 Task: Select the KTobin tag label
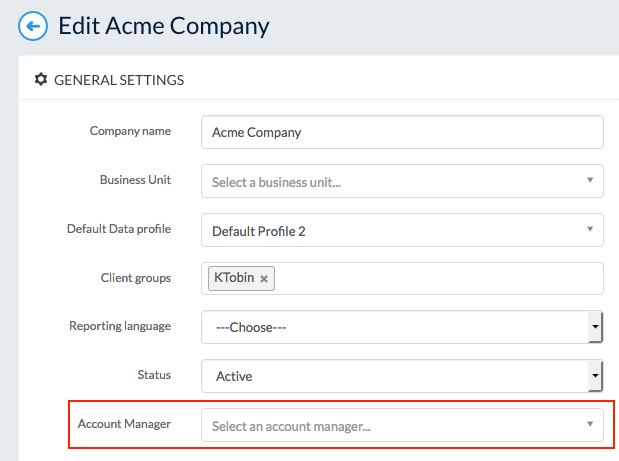point(234,277)
